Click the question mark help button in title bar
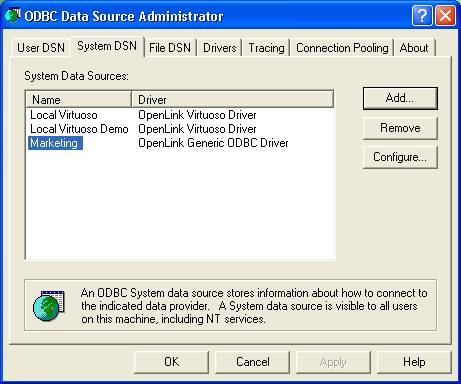 tap(422, 16)
